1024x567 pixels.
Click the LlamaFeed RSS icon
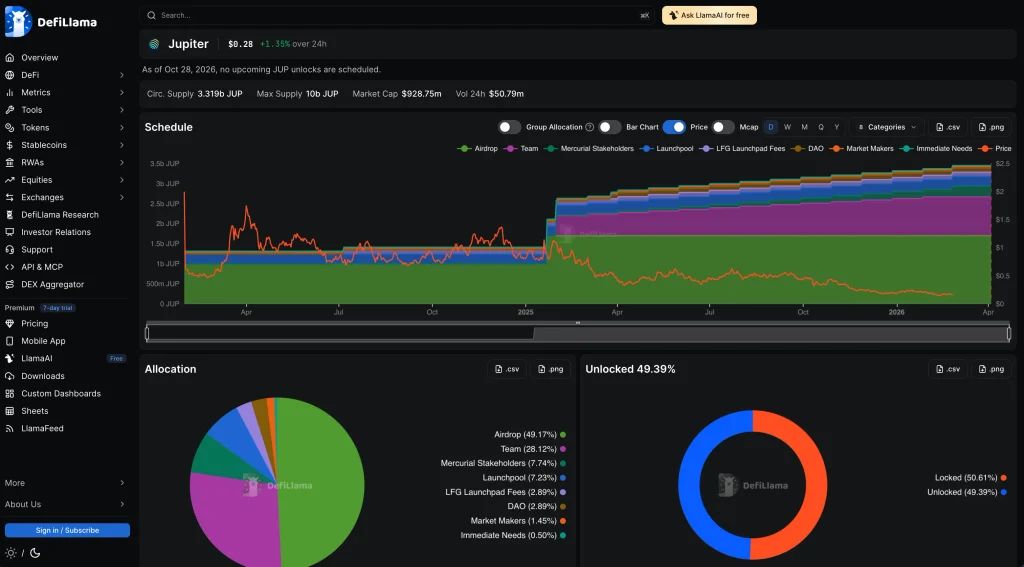[x=9, y=429]
